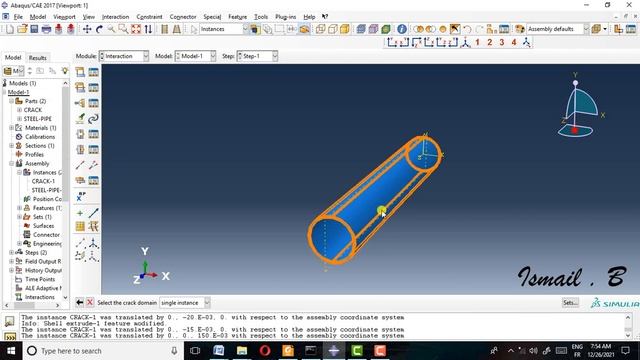Open Opera browser from taskbar

[x=264, y=351]
